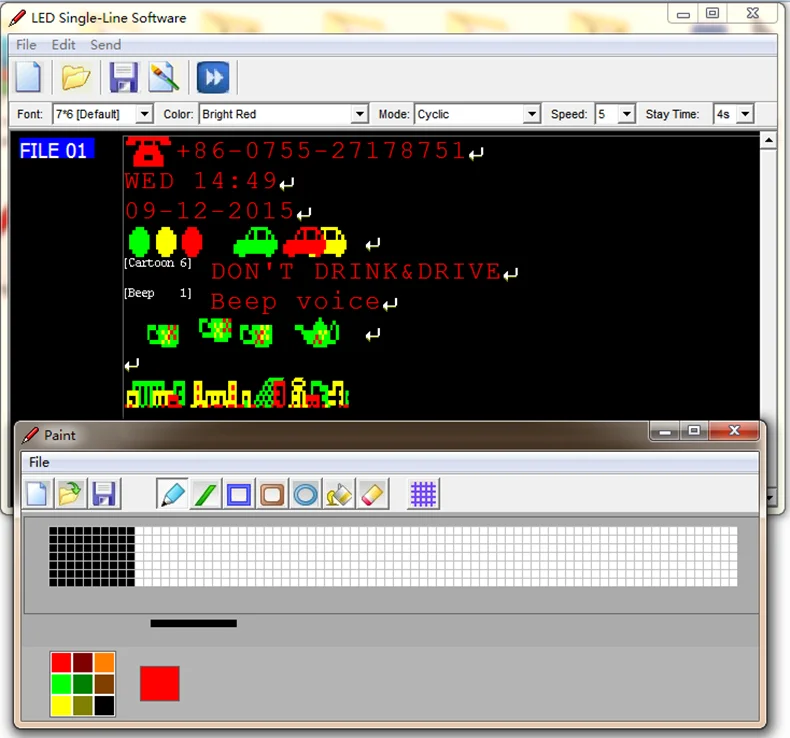Pick the black palette swatch
This screenshot has width=790, height=738.
click(x=104, y=705)
